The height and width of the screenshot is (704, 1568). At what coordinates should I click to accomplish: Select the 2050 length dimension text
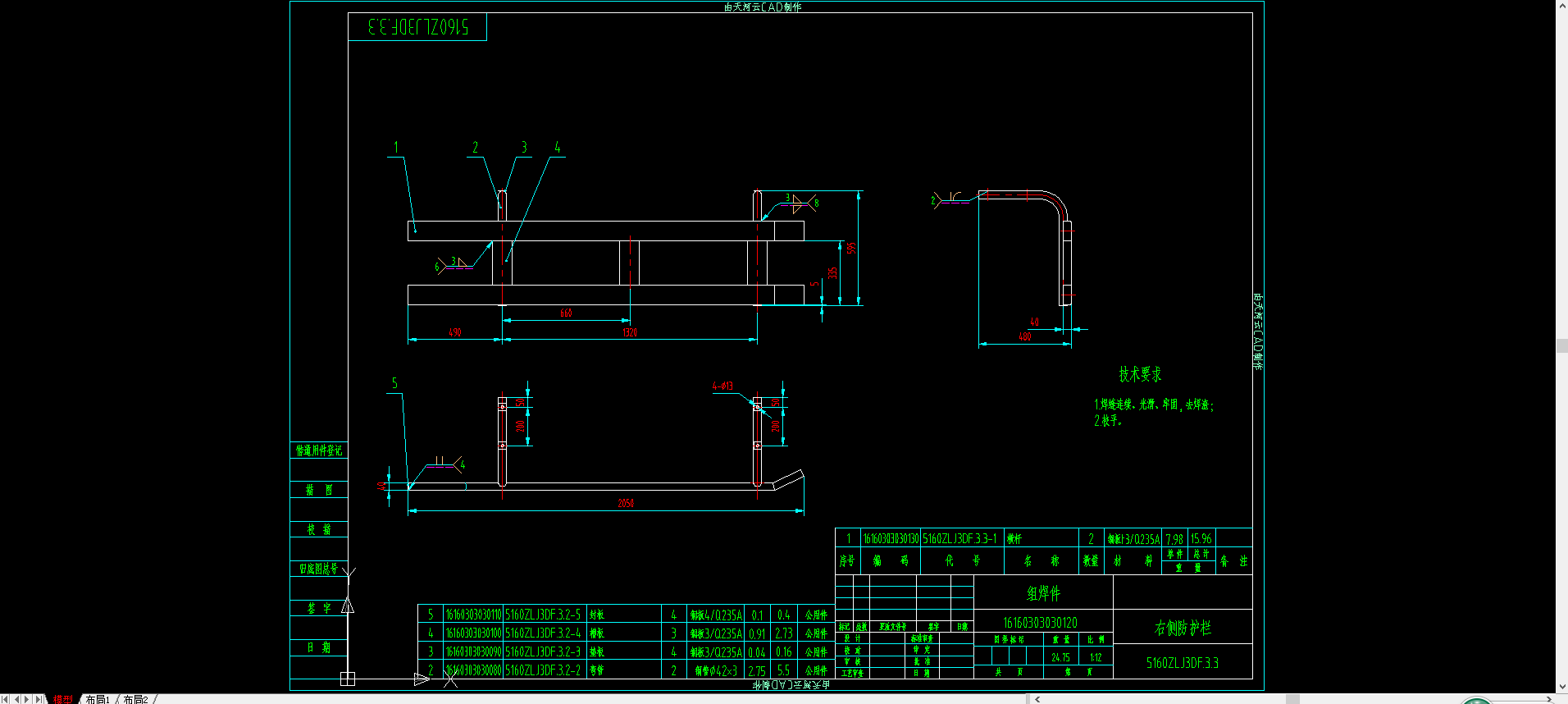[x=626, y=503]
